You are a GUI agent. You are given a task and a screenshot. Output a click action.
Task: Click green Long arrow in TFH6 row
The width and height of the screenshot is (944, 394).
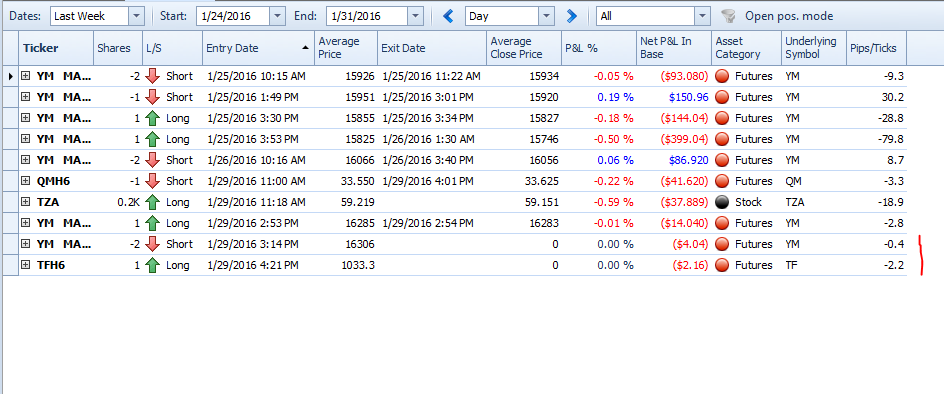(x=153, y=265)
